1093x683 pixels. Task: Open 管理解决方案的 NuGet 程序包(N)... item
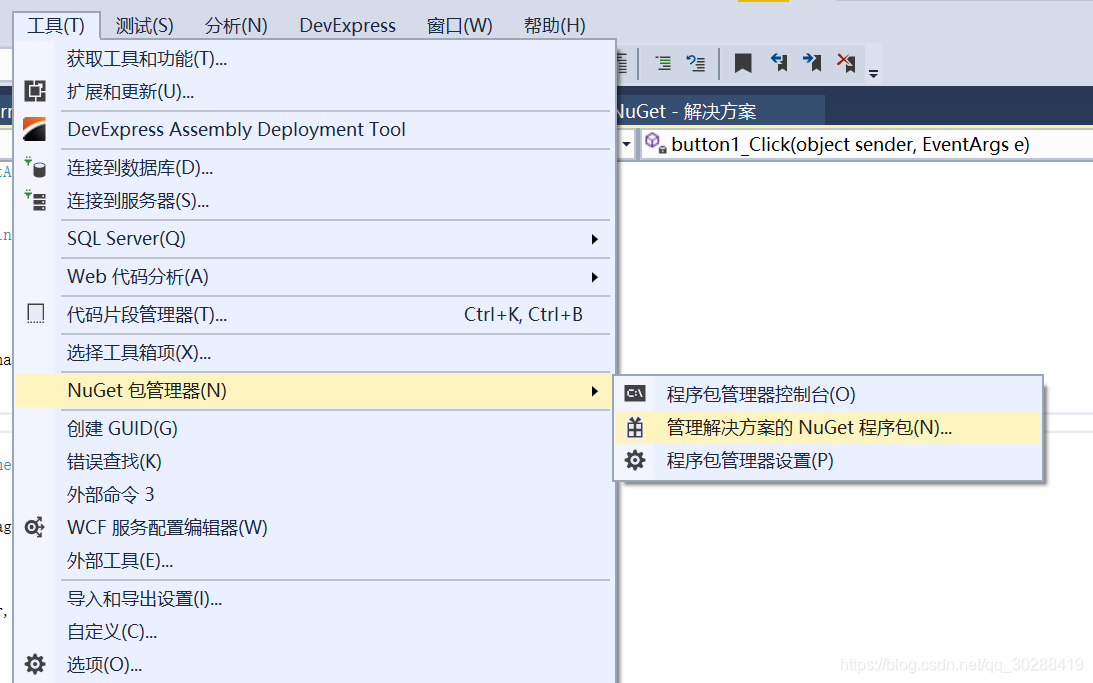828,427
